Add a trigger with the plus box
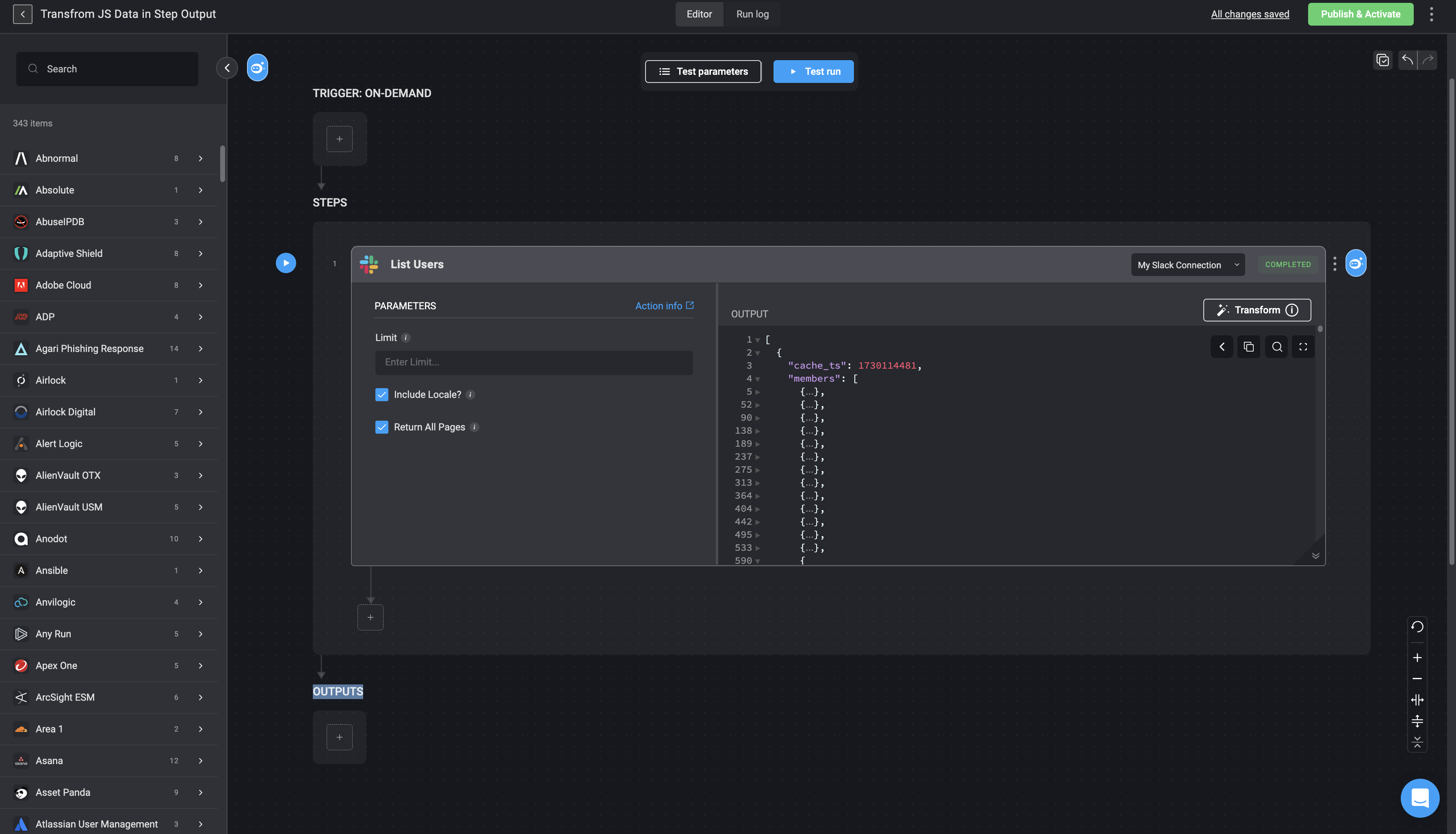The image size is (1456, 834). click(x=340, y=139)
